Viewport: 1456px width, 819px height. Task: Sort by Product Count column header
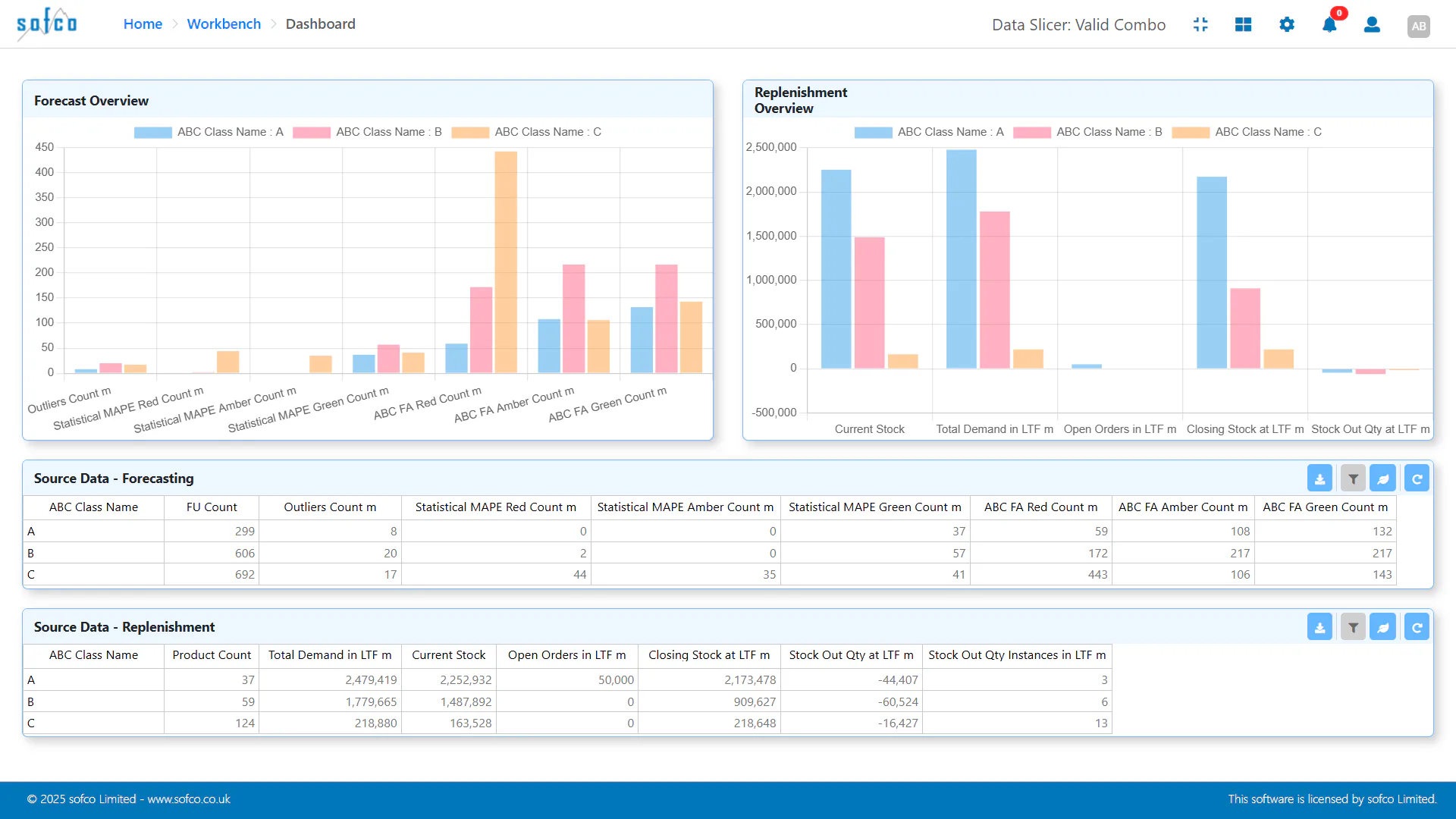[212, 655]
